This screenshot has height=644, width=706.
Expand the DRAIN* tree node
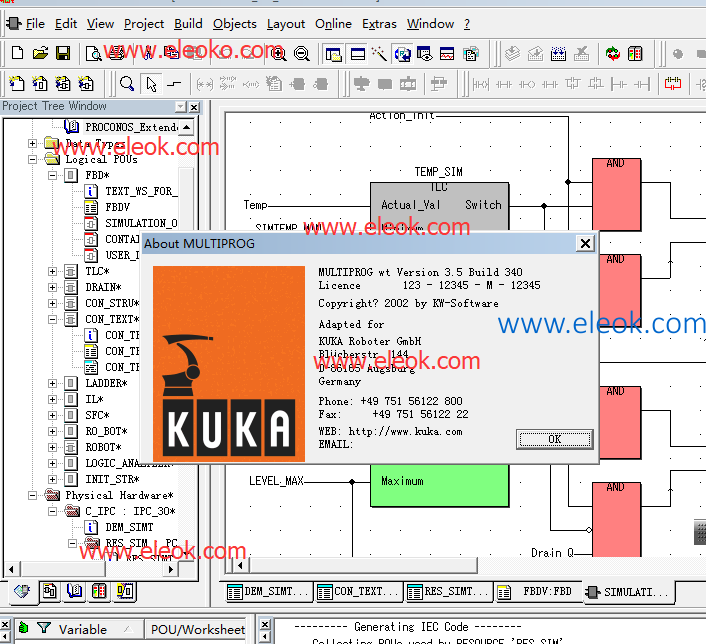53,287
